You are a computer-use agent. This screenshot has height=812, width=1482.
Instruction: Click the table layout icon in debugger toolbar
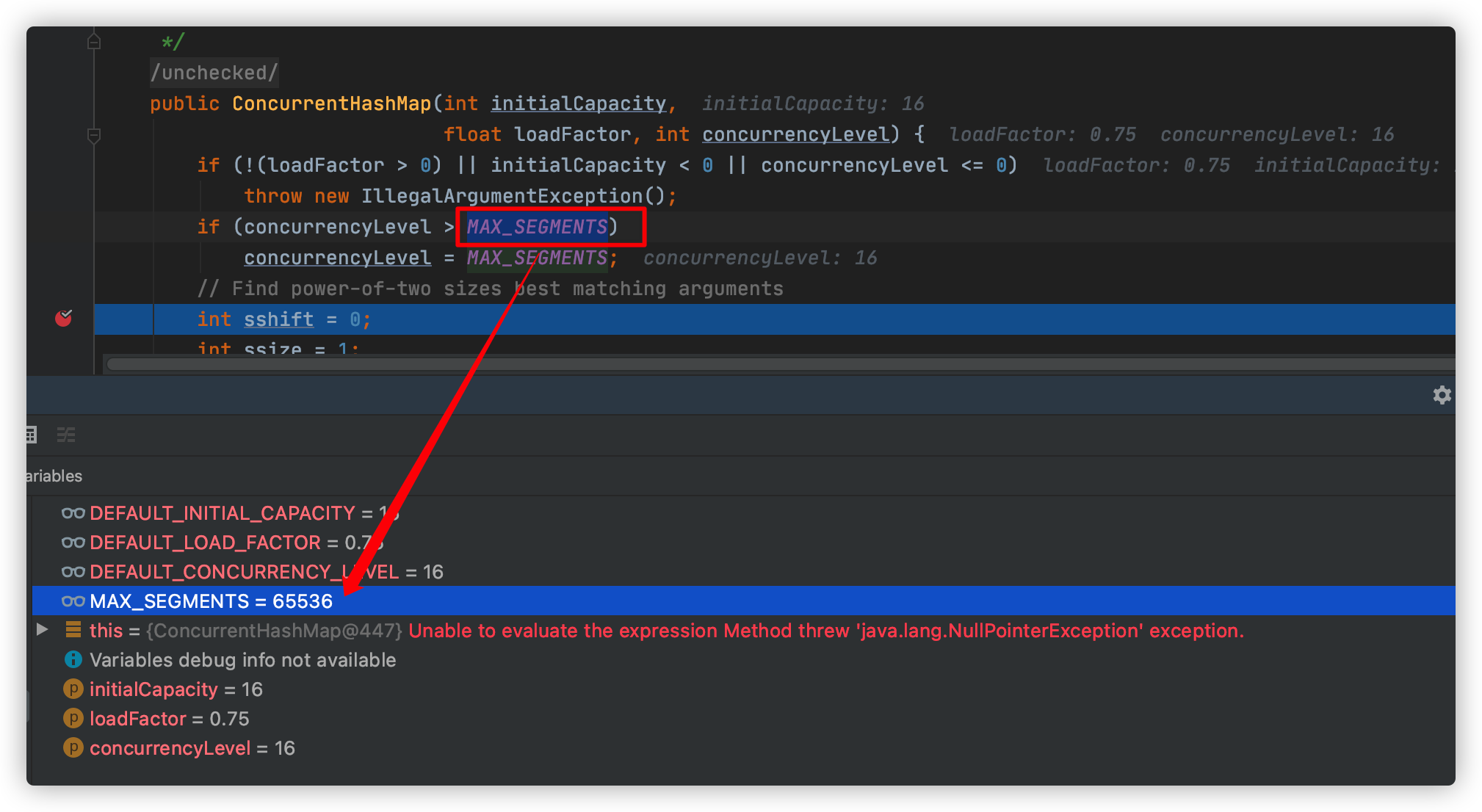(31, 435)
